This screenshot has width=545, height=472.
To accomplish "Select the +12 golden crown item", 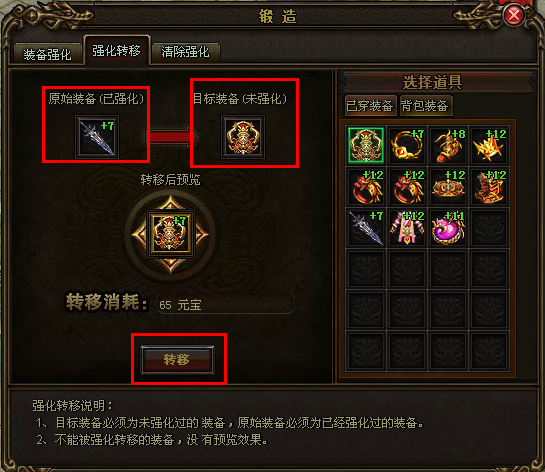I will [448, 186].
